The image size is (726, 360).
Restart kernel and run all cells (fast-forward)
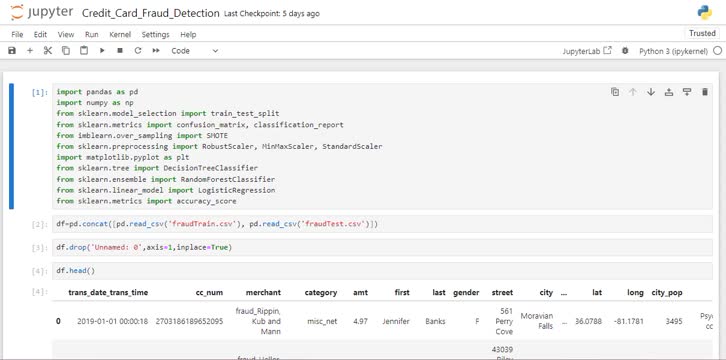(x=156, y=51)
